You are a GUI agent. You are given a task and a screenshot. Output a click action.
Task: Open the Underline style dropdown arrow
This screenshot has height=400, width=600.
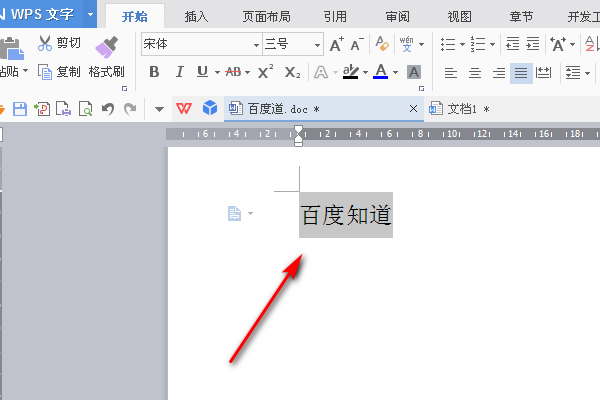pyautogui.click(x=217, y=72)
